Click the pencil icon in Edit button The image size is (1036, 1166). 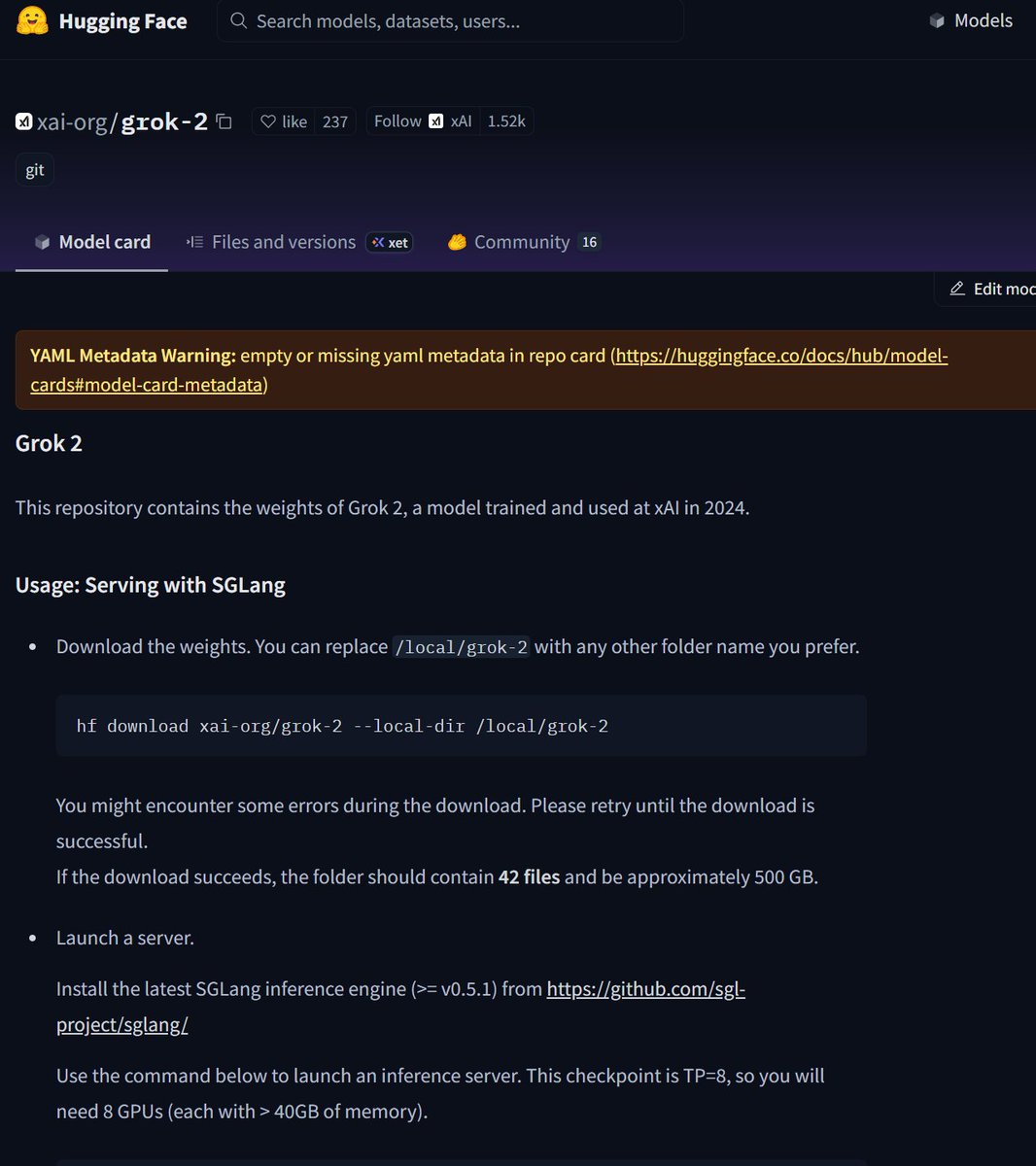click(957, 289)
